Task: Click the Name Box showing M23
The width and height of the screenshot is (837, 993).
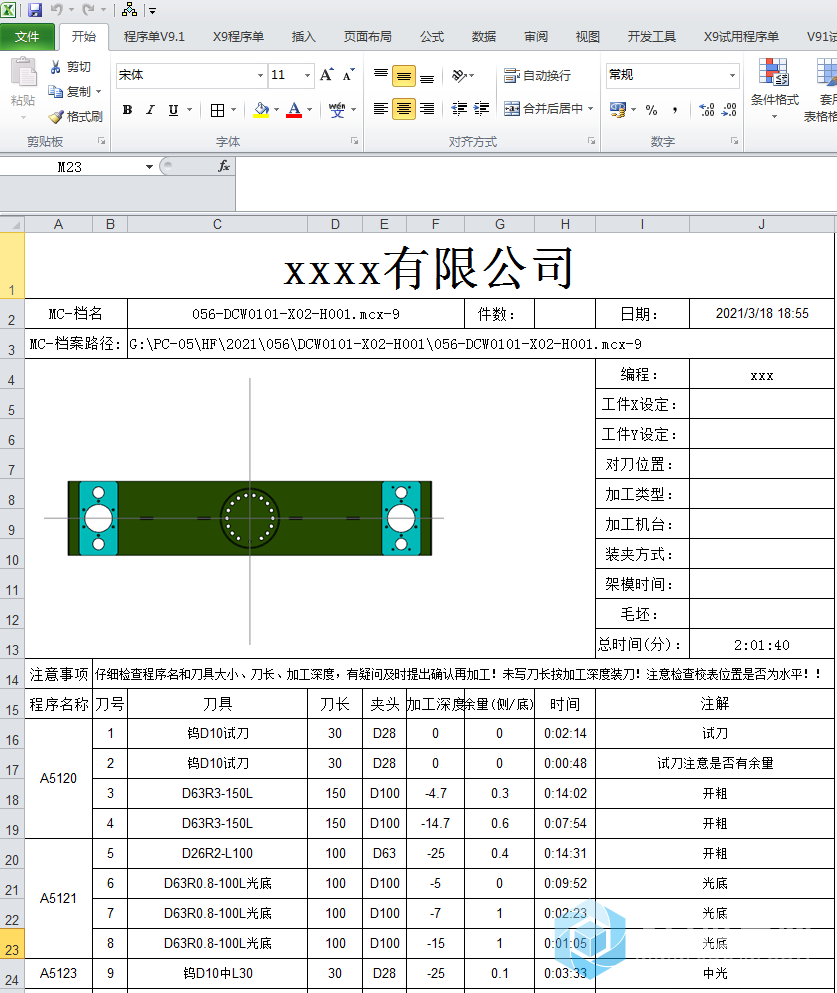Action: (71, 167)
